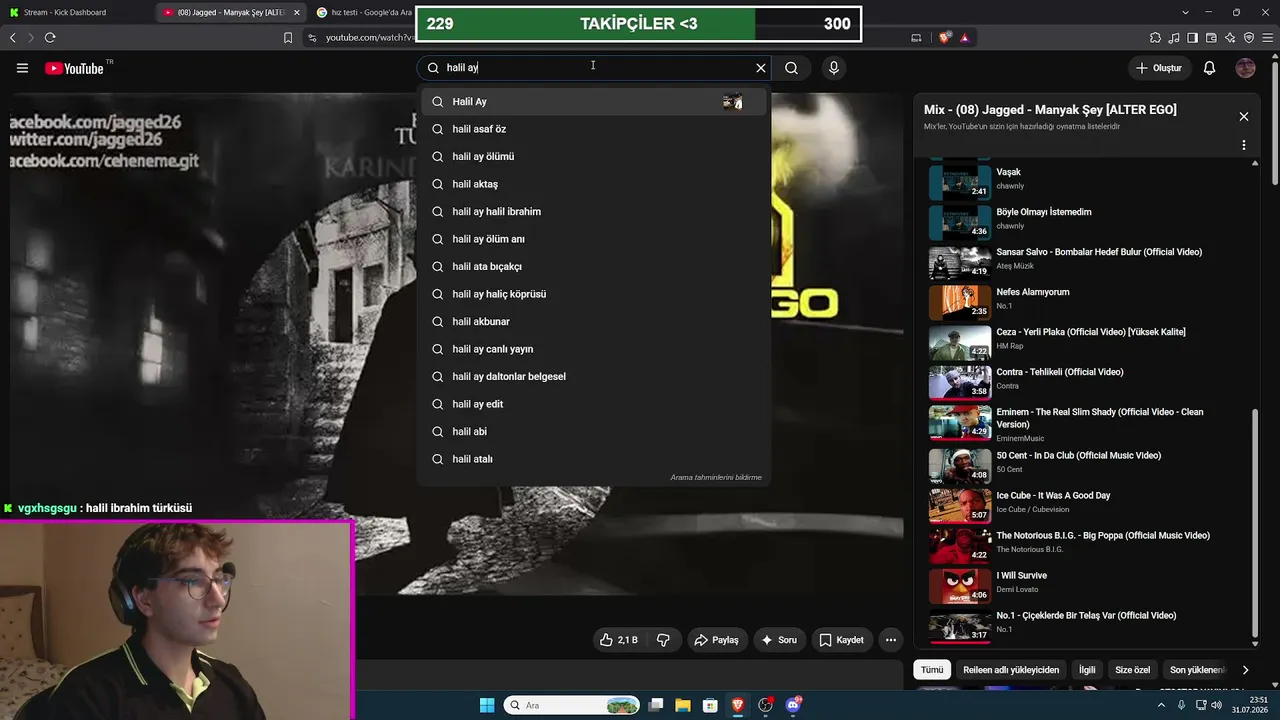
Task: Open Windows Start menu
Action: 487,705
